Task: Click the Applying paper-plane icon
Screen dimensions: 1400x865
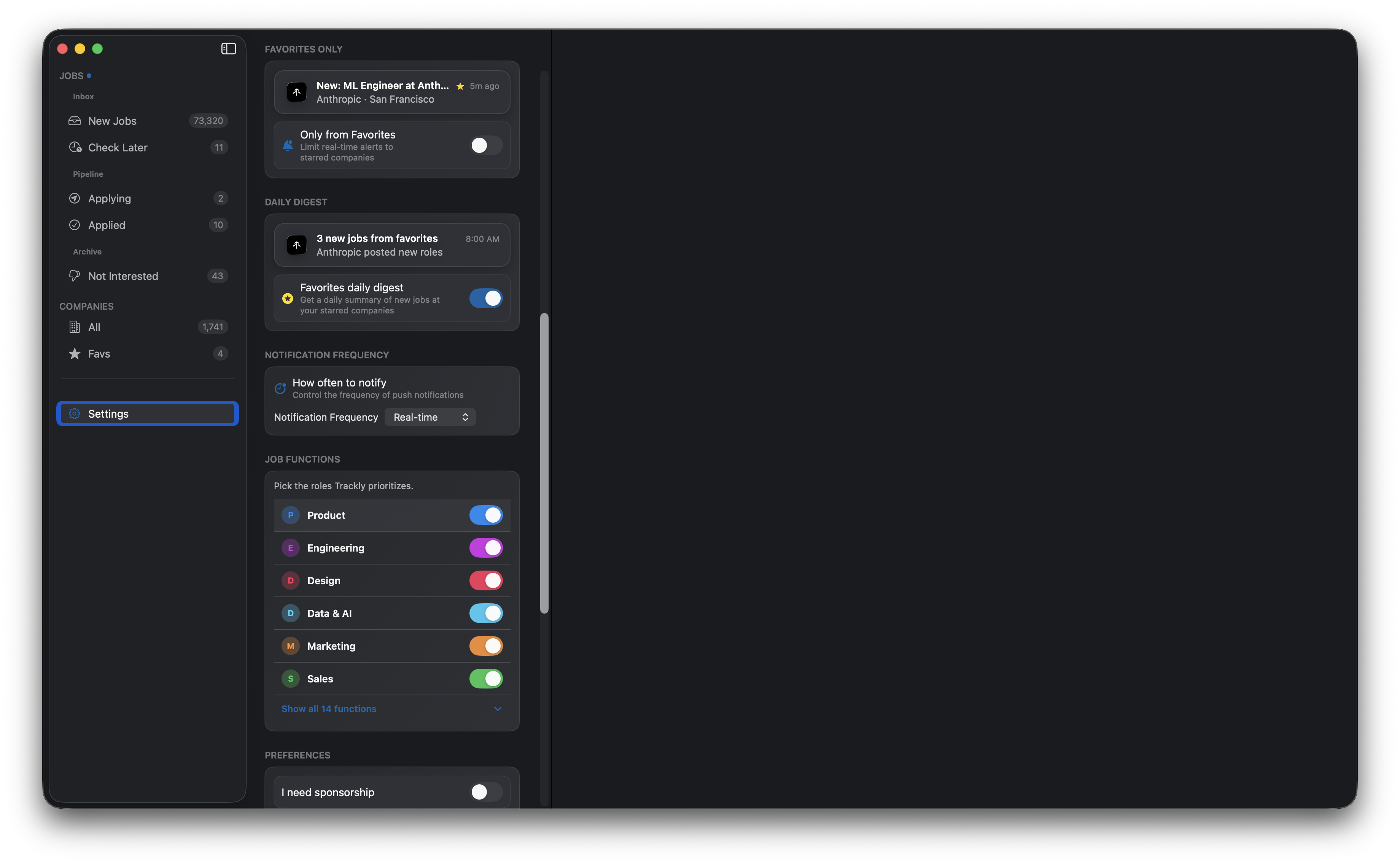Action: click(75, 199)
